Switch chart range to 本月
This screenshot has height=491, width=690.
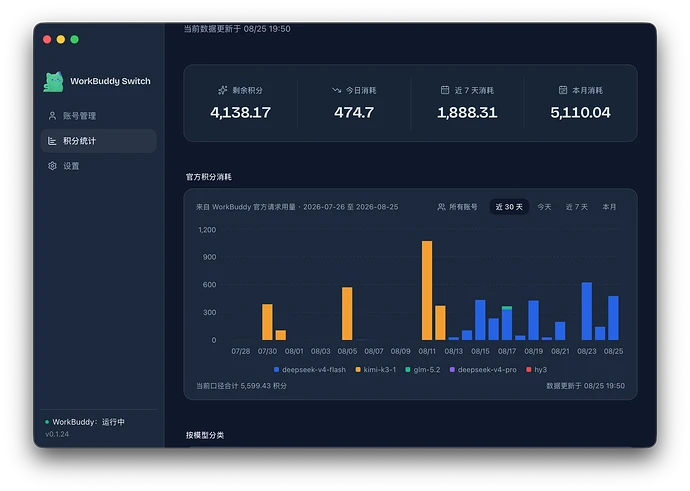[609, 207]
